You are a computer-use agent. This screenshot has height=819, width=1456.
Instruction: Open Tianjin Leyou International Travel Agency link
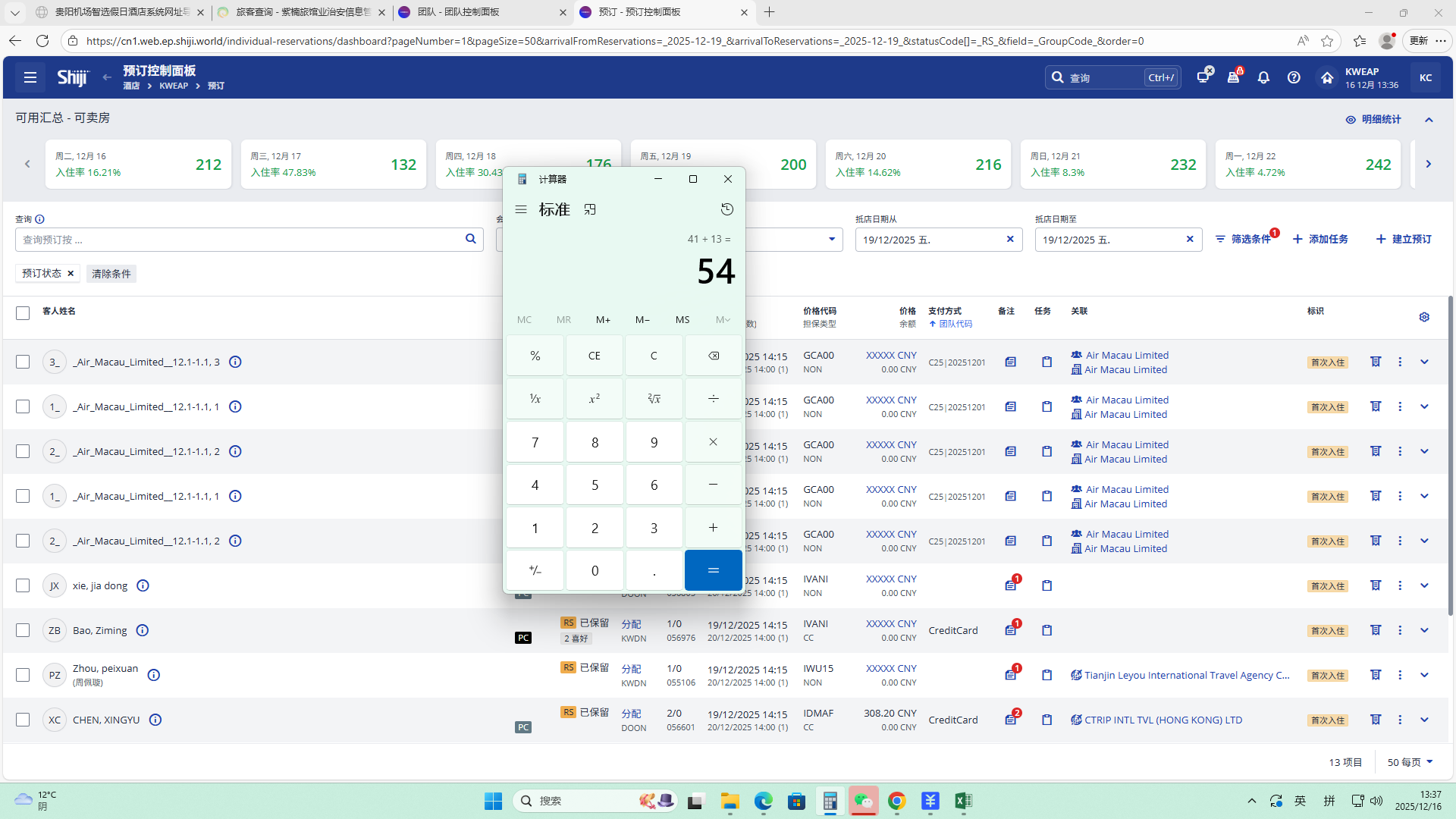1186,675
